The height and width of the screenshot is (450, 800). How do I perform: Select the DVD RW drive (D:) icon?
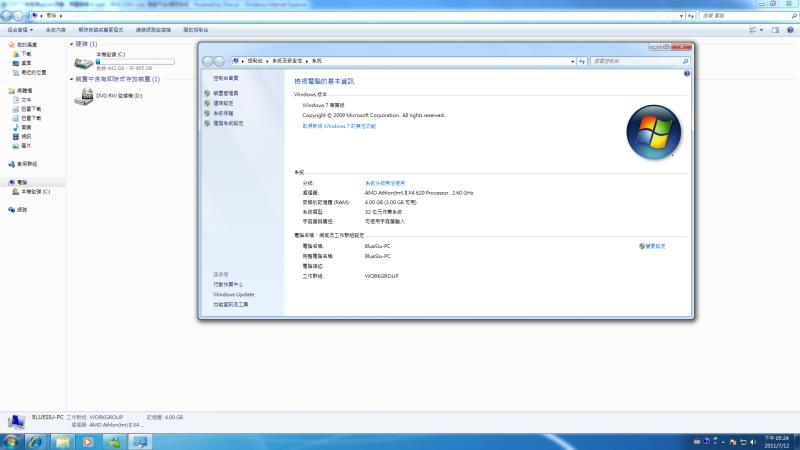pos(84,96)
